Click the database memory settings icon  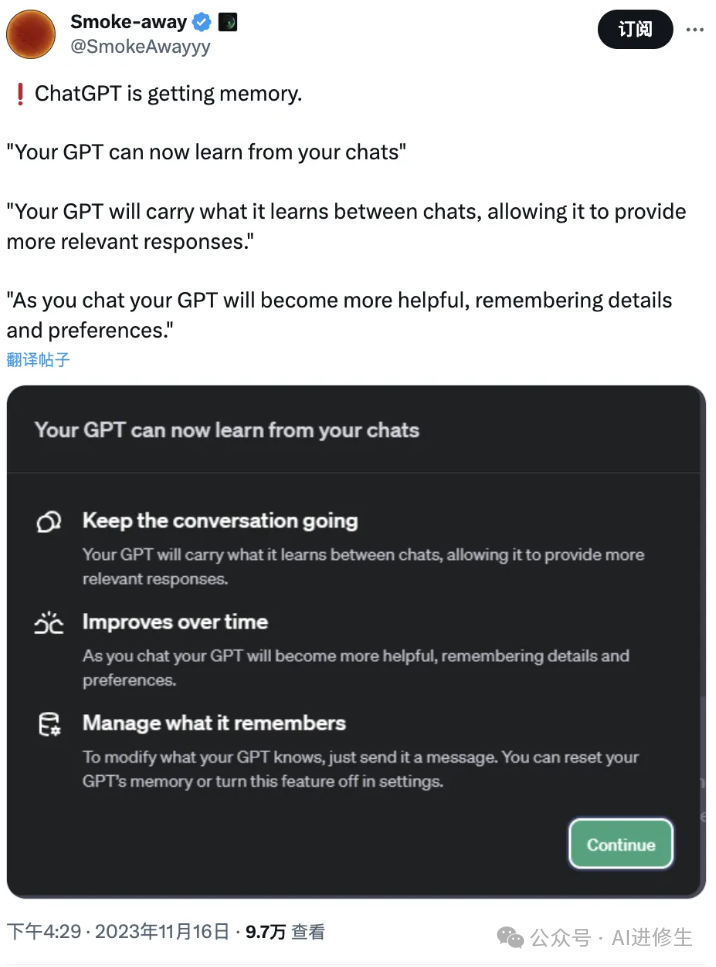pos(49,724)
